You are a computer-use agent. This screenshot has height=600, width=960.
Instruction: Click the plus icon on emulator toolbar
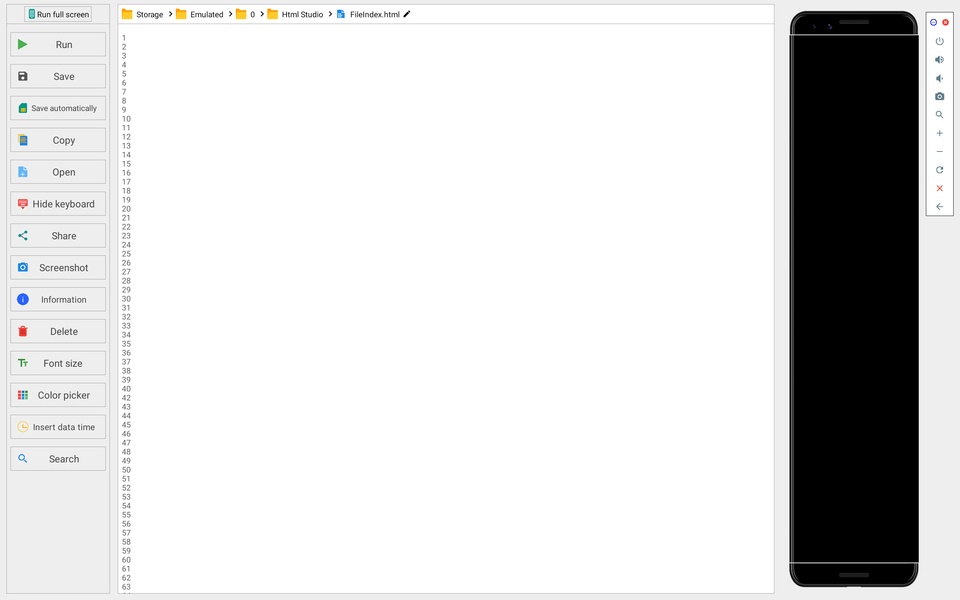tap(939, 133)
